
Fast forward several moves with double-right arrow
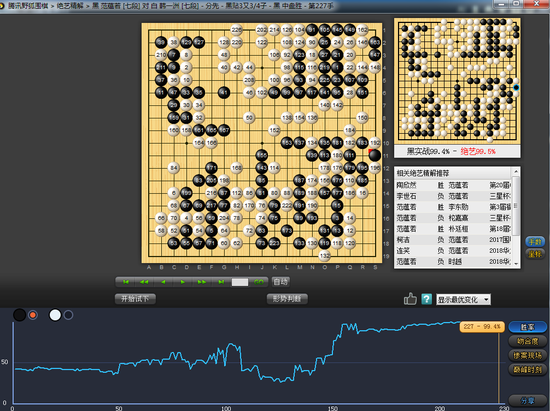(x=202, y=282)
